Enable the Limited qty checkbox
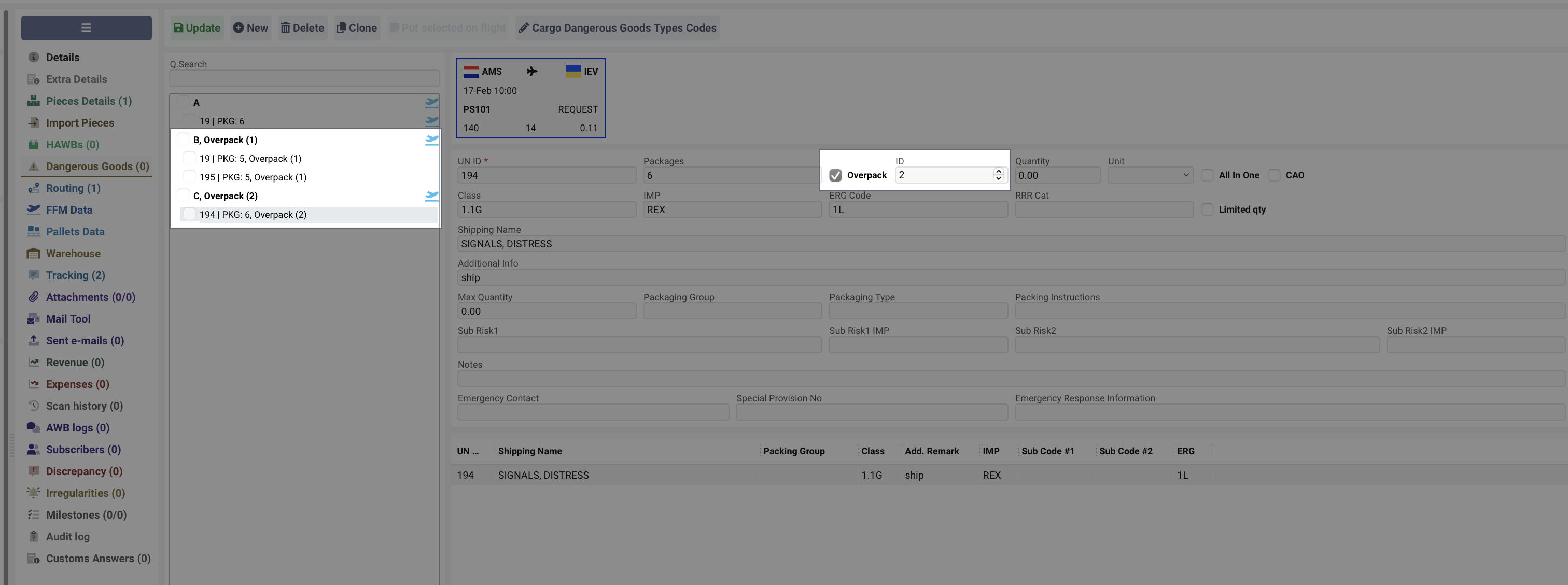The width and height of the screenshot is (1568, 585). click(x=1207, y=210)
